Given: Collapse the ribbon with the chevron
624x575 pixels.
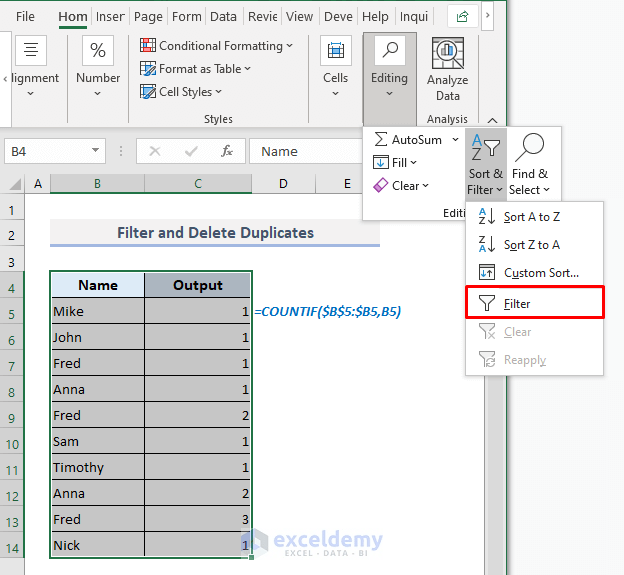Looking at the screenshot, I should [x=492, y=120].
